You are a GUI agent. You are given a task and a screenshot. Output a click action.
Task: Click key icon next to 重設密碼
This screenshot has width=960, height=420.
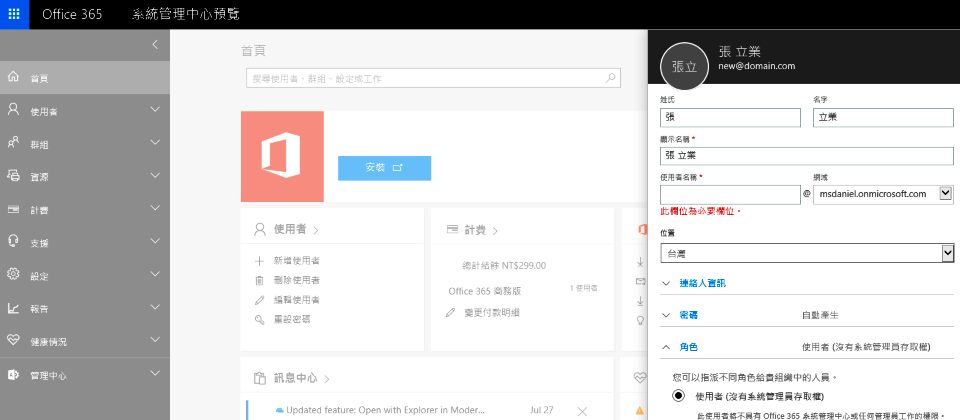(260, 320)
